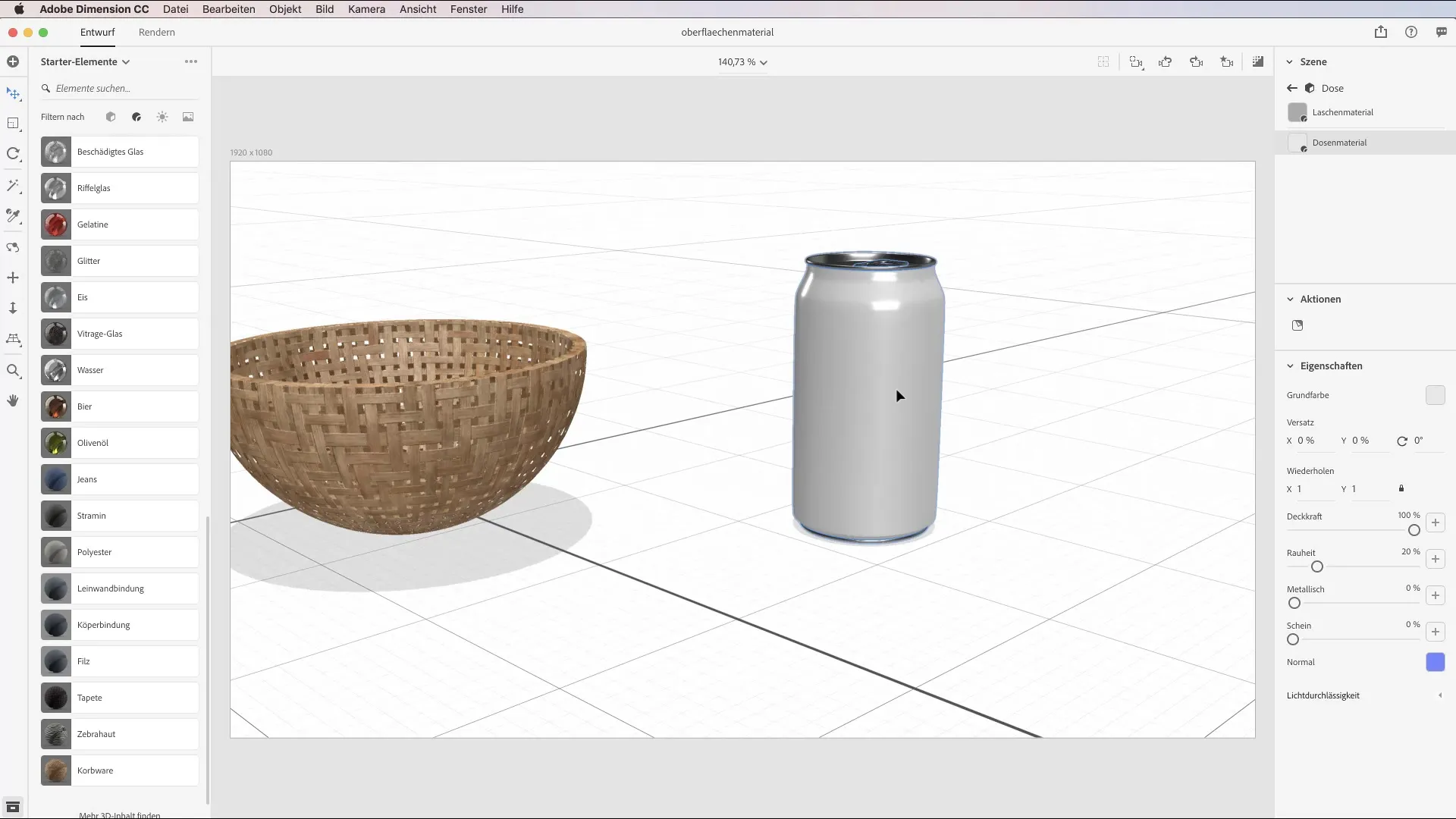Select the Orbit camera tool

point(13,247)
